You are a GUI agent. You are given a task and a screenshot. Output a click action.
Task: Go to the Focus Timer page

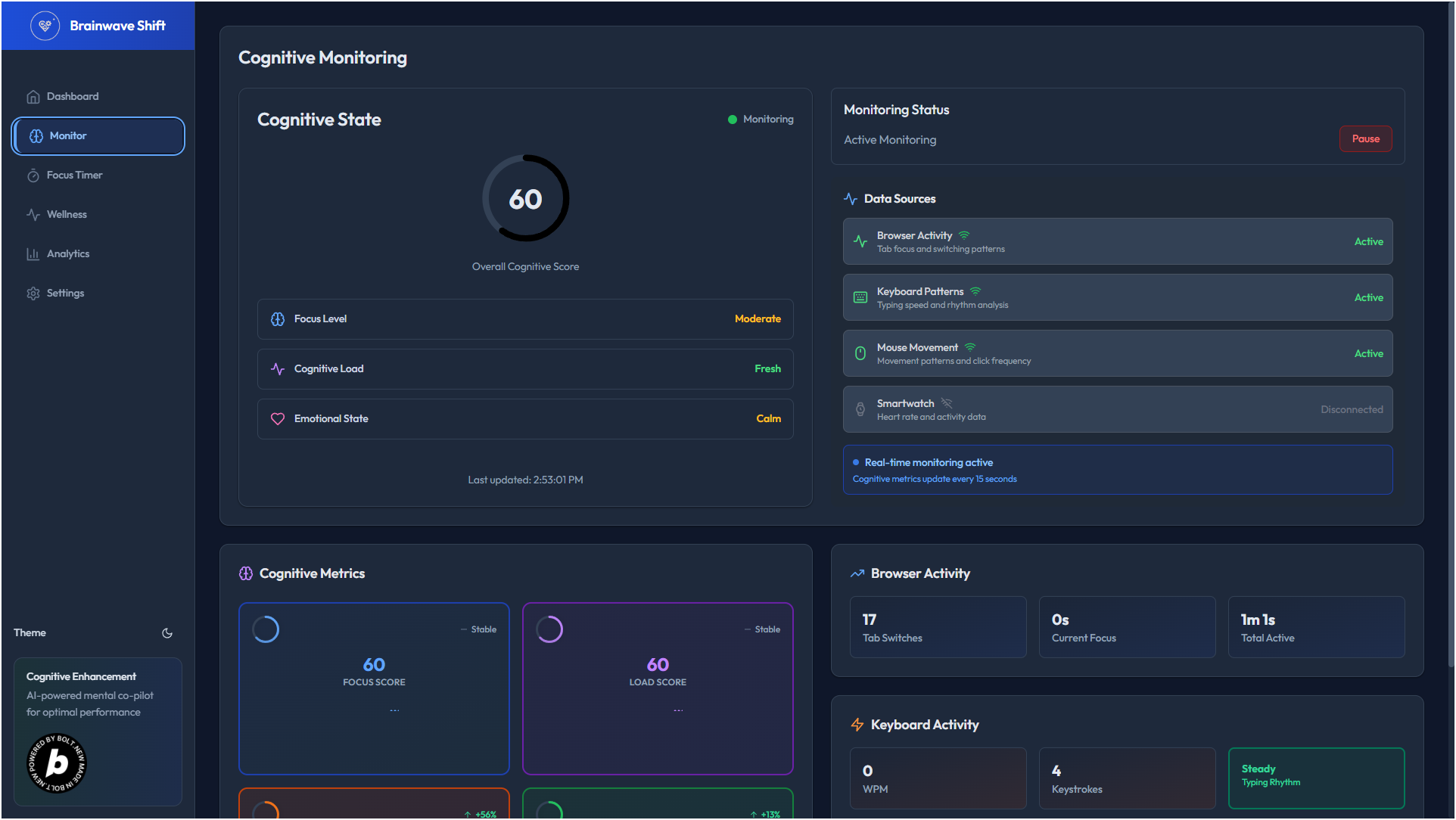point(74,175)
